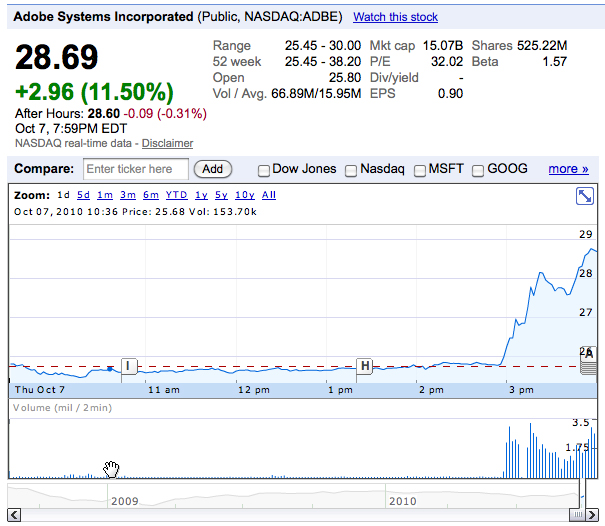Image resolution: width=605 pixels, height=526 pixels.
Task: Set chart zoom to 5d
Action: [x=83, y=195]
